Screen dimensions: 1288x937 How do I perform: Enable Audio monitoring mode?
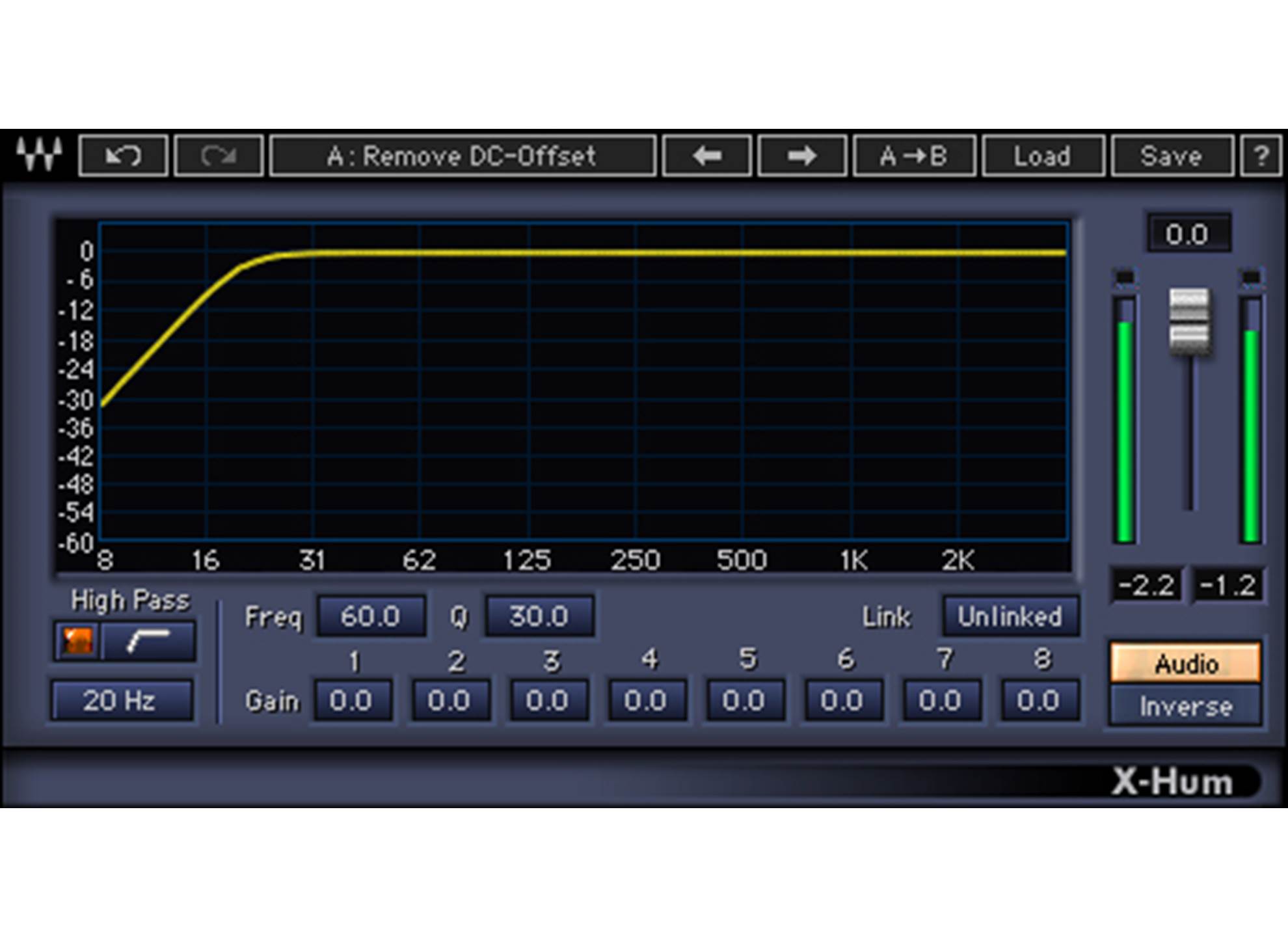click(x=1186, y=664)
